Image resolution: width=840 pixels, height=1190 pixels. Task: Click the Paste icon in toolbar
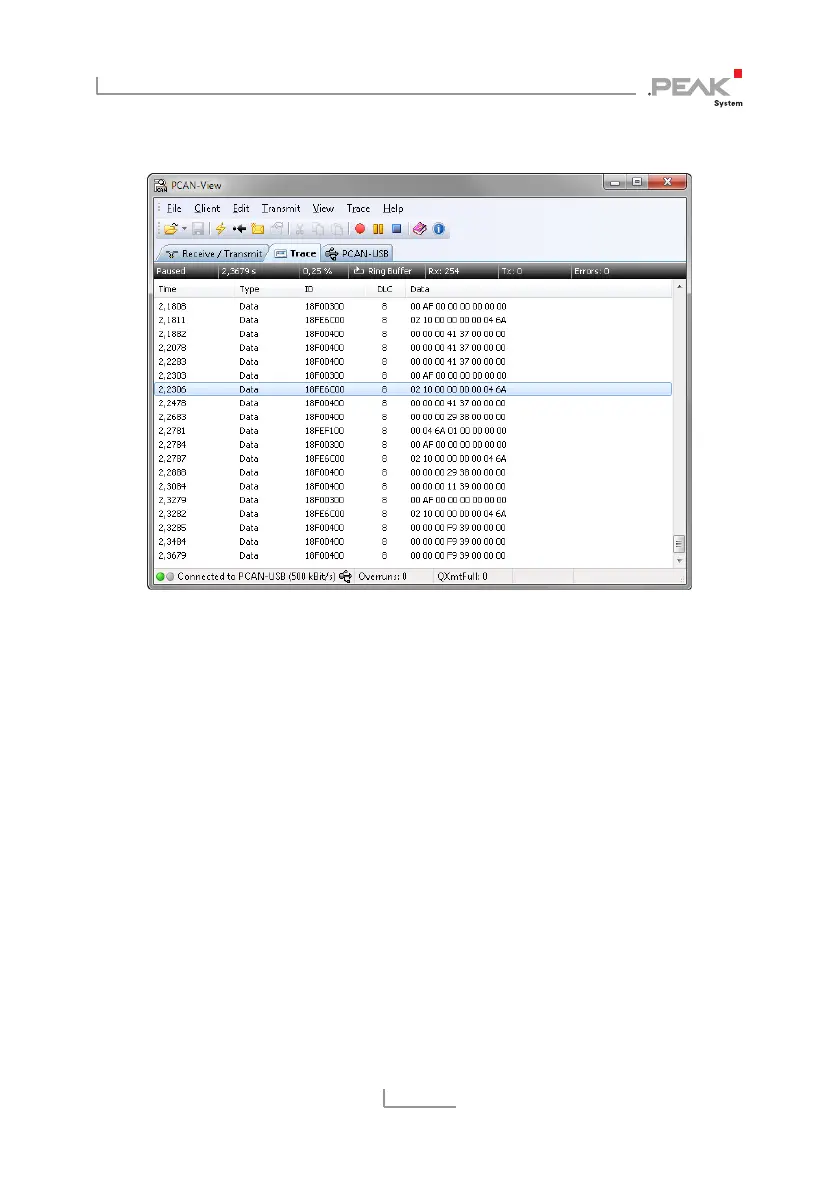pyautogui.click(x=337, y=229)
